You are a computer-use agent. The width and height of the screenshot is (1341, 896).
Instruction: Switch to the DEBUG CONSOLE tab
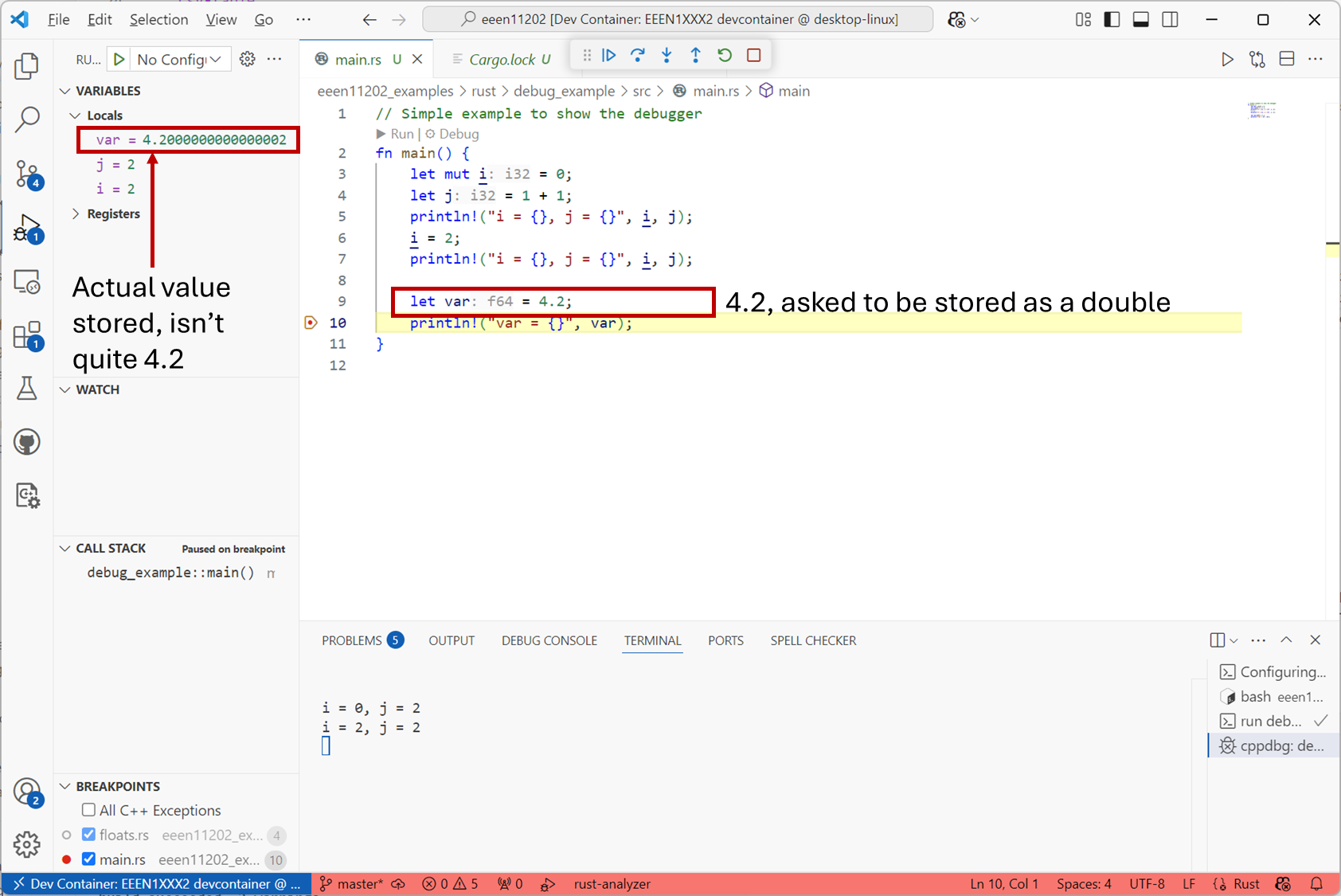coord(549,640)
